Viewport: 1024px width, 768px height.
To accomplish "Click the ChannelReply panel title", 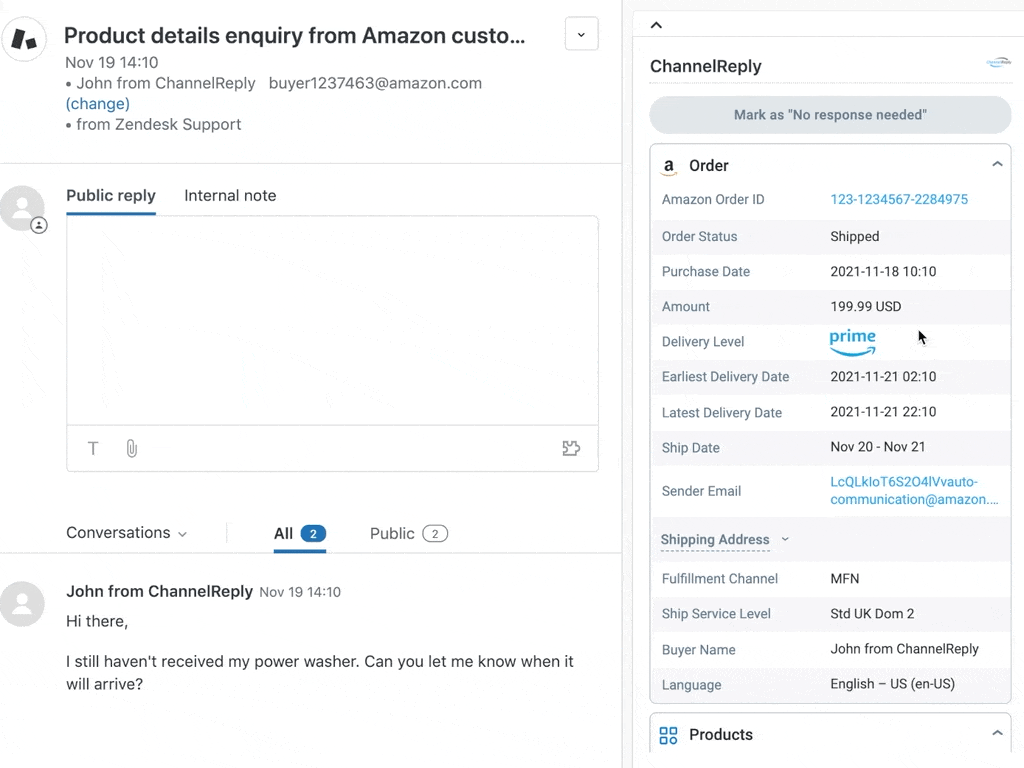I will point(705,67).
